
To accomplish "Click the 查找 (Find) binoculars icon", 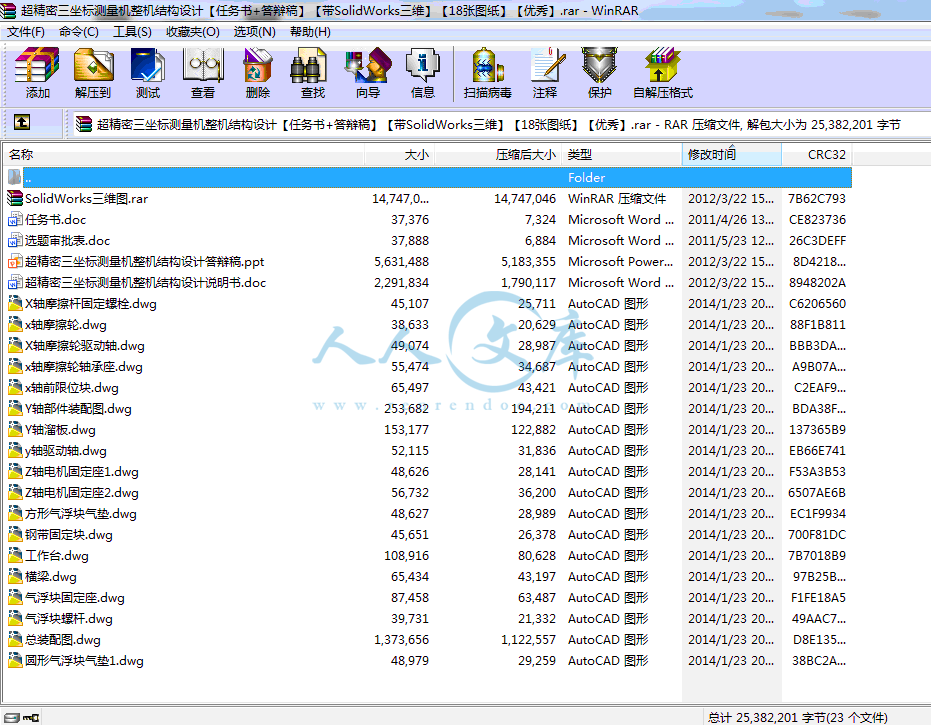I will click(x=308, y=65).
